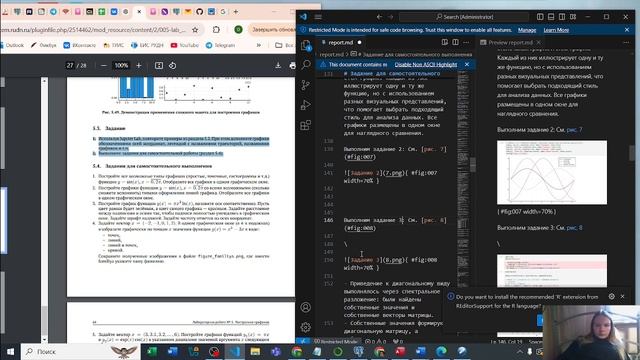Click the 100% zoom field in PDF viewer
This screenshot has height=360, width=640.
[x=121, y=65]
